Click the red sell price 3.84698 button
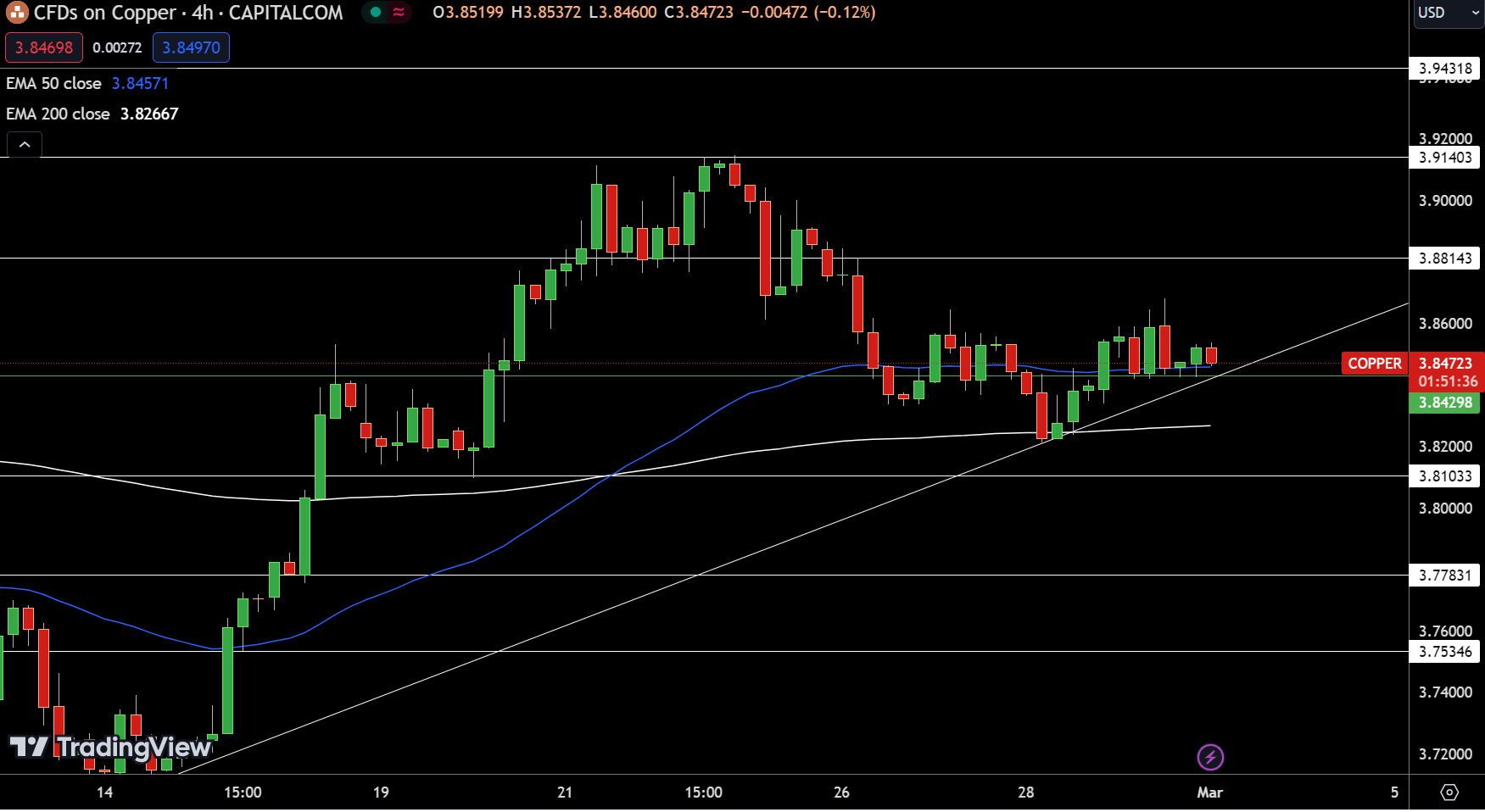This screenshot has width=1485, height=812. 44,47
